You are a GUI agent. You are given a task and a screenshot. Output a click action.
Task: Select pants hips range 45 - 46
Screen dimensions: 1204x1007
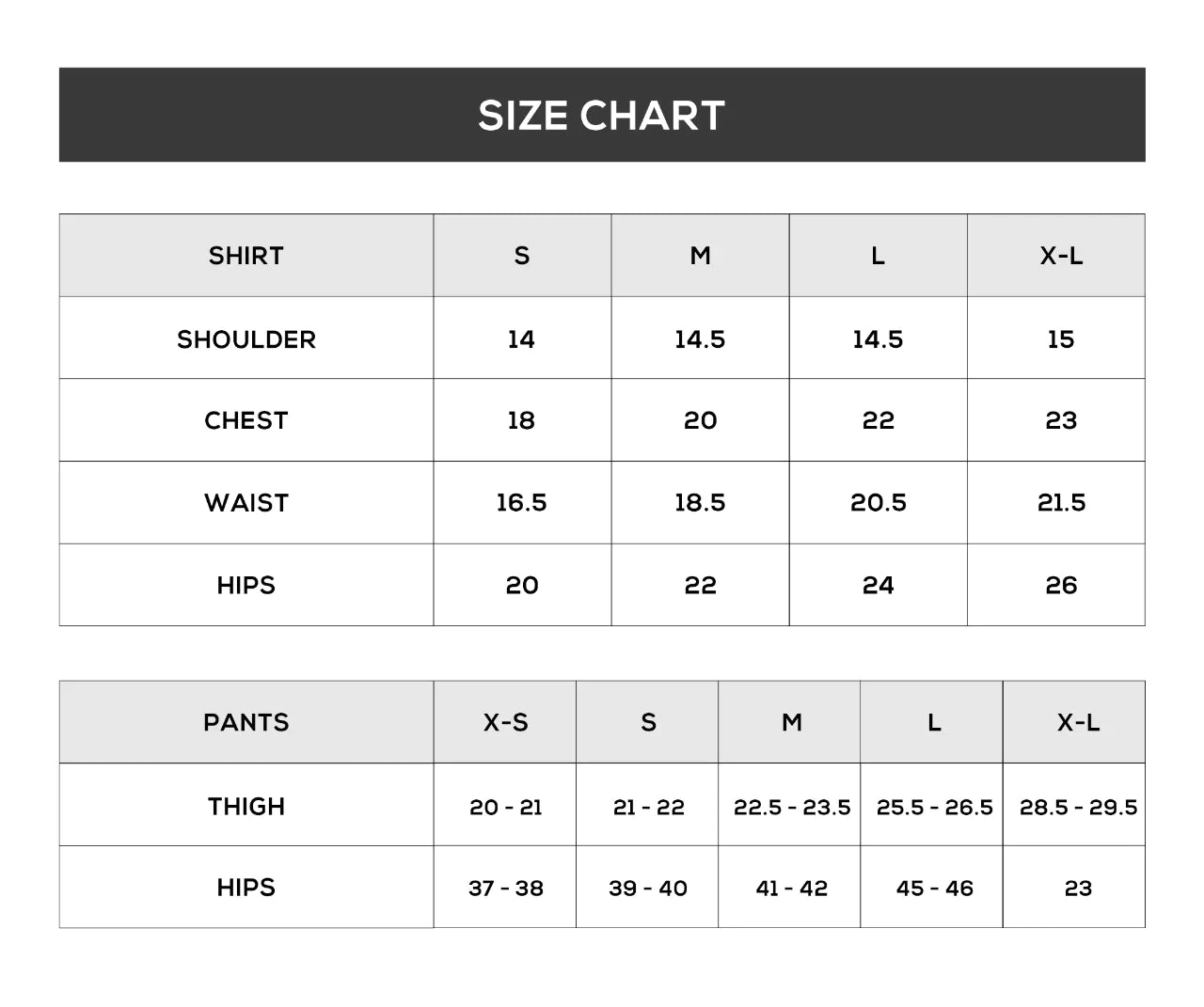click(934, 889)
